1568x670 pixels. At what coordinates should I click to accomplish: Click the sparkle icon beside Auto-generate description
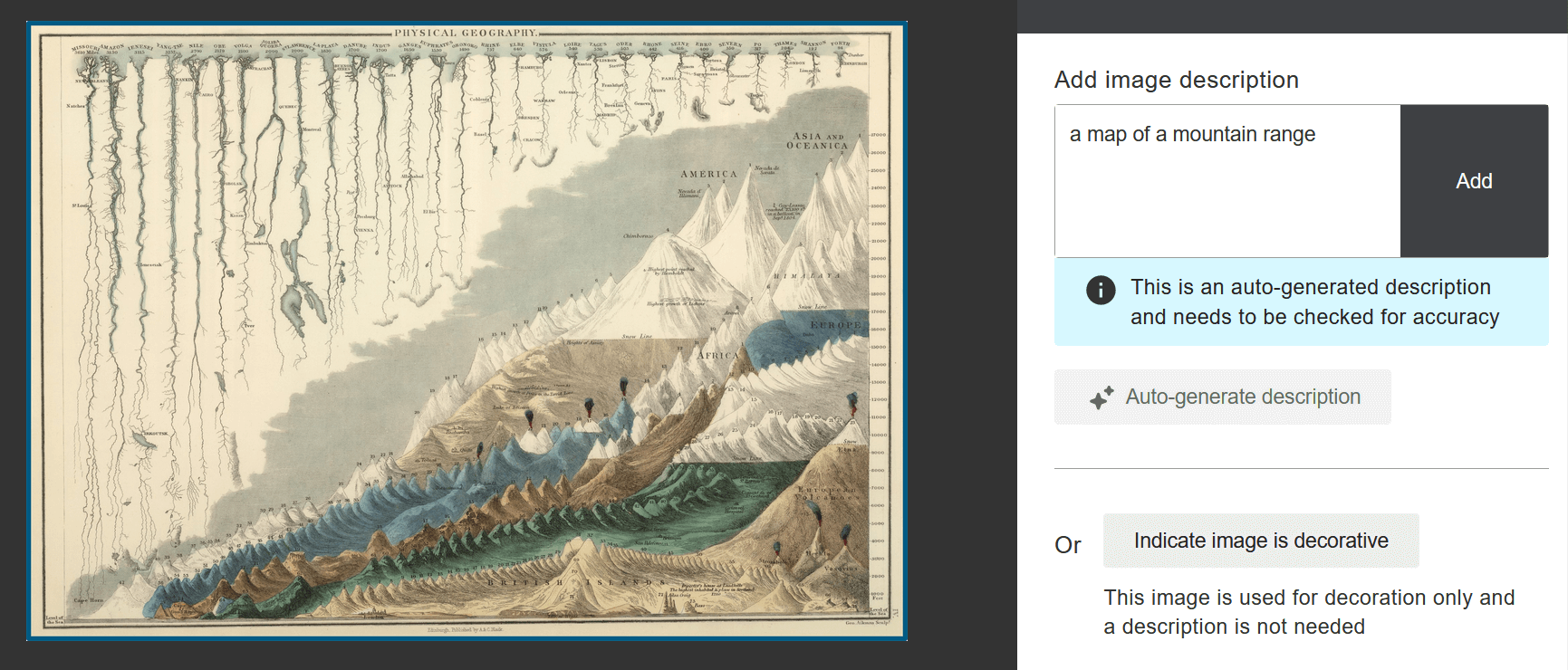point(1101,397)
